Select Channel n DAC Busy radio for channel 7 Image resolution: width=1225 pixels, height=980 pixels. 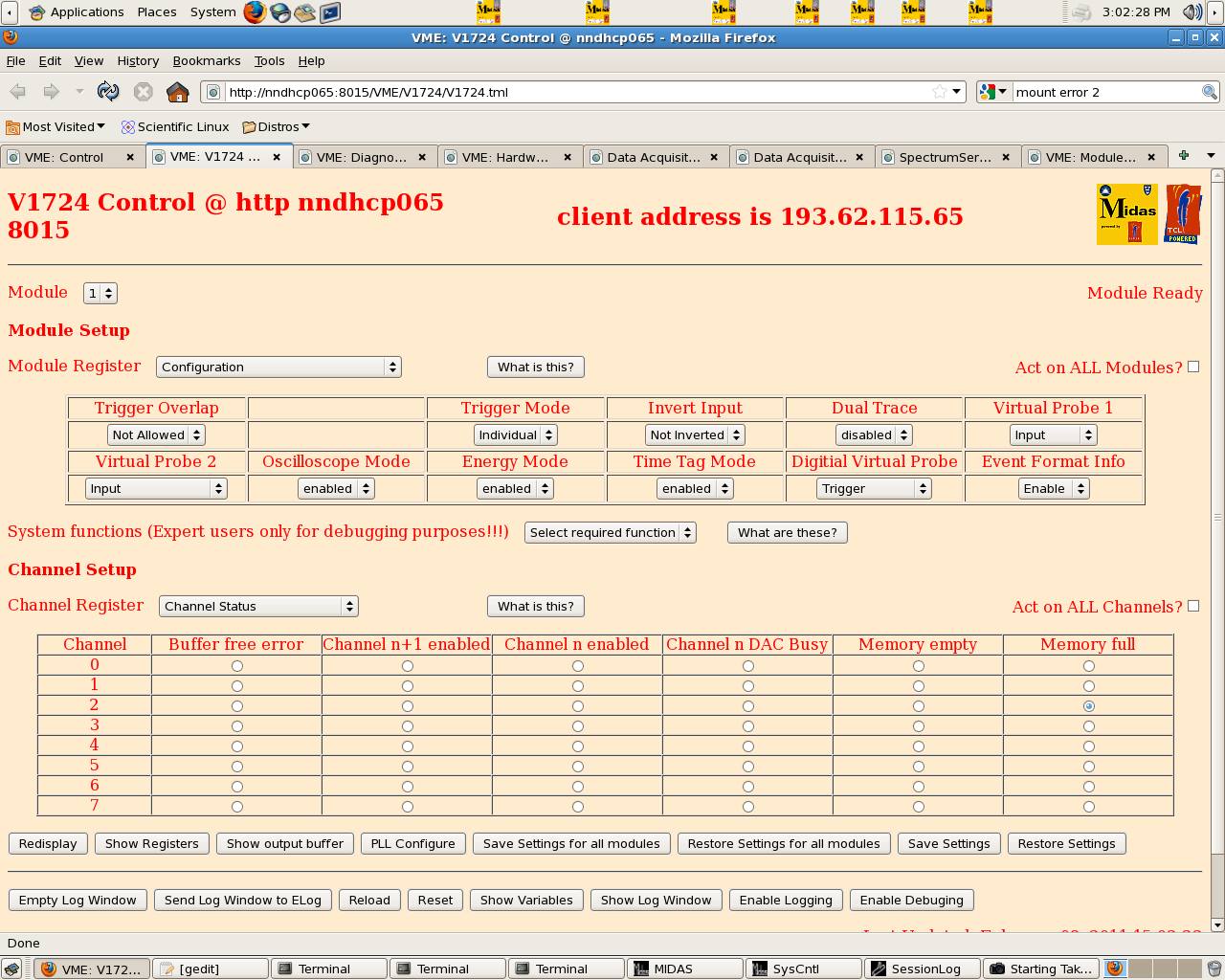[x=748, y=807]
